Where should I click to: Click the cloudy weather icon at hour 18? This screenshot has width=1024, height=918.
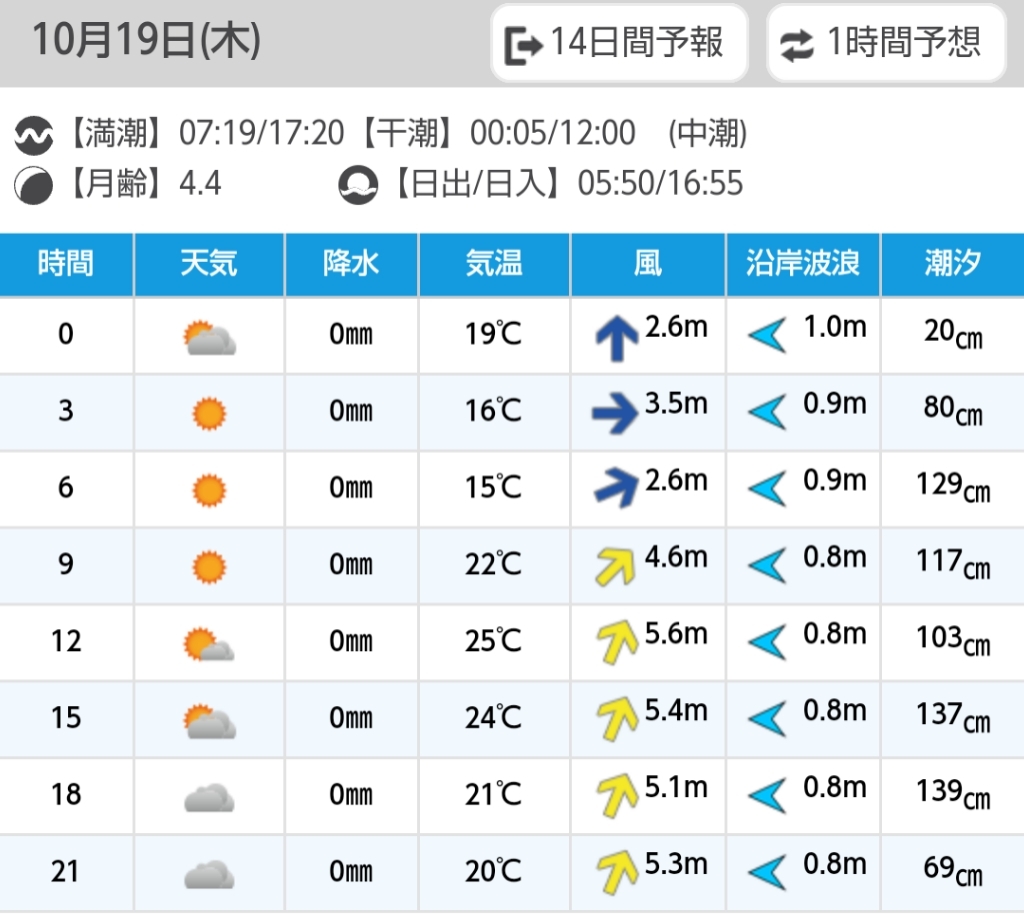tap(209, 797)
